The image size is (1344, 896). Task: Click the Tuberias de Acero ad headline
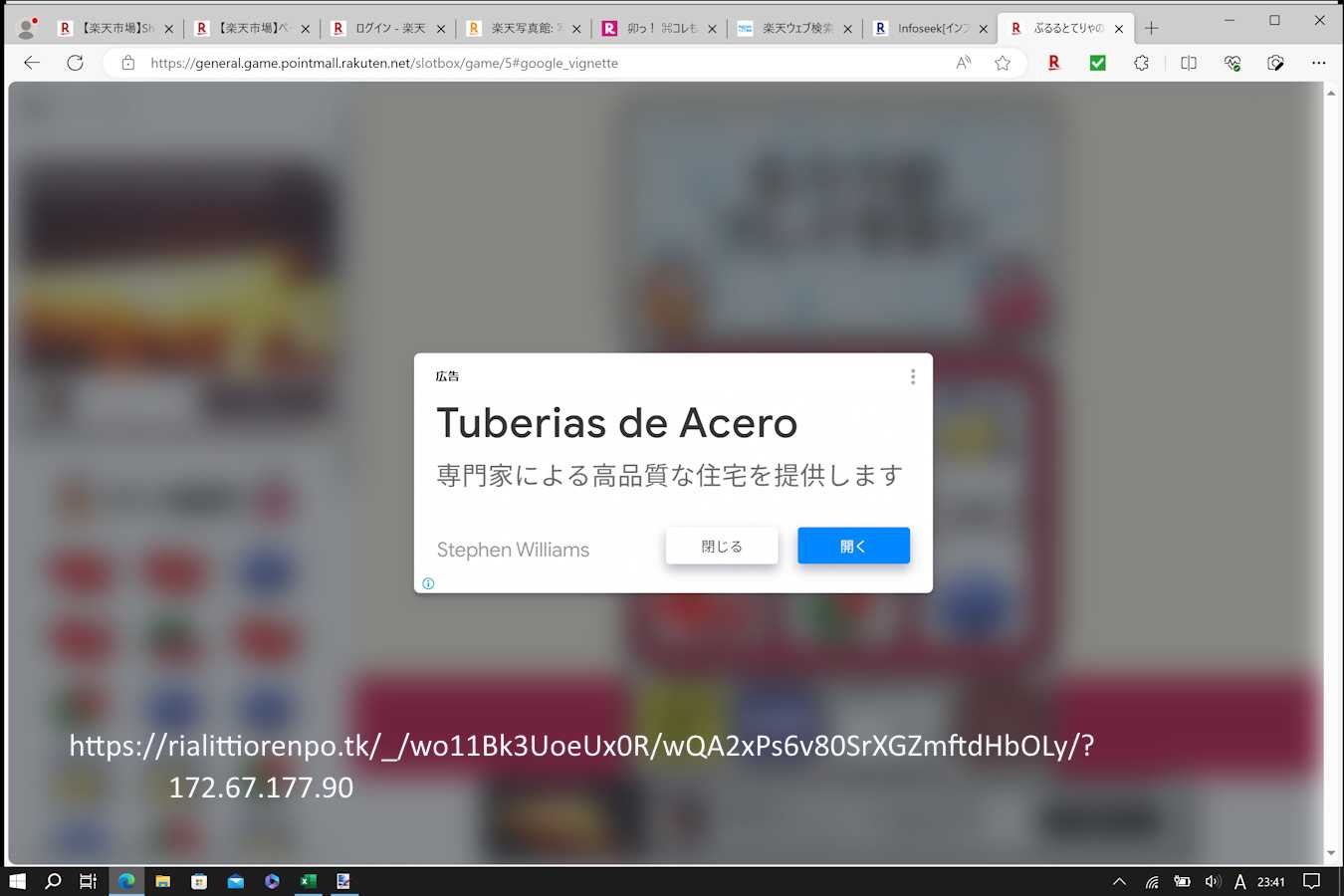[617, 423]
